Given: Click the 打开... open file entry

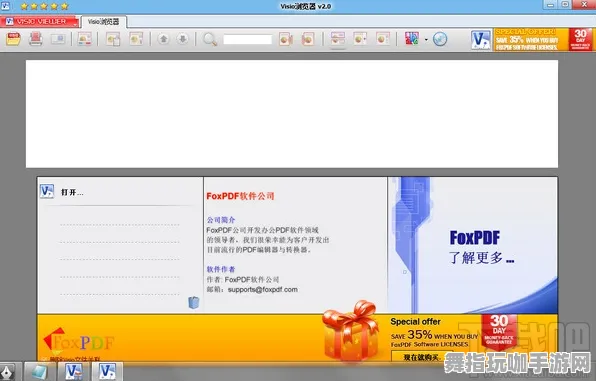Looking at the screenshot, I should (72, 192).
